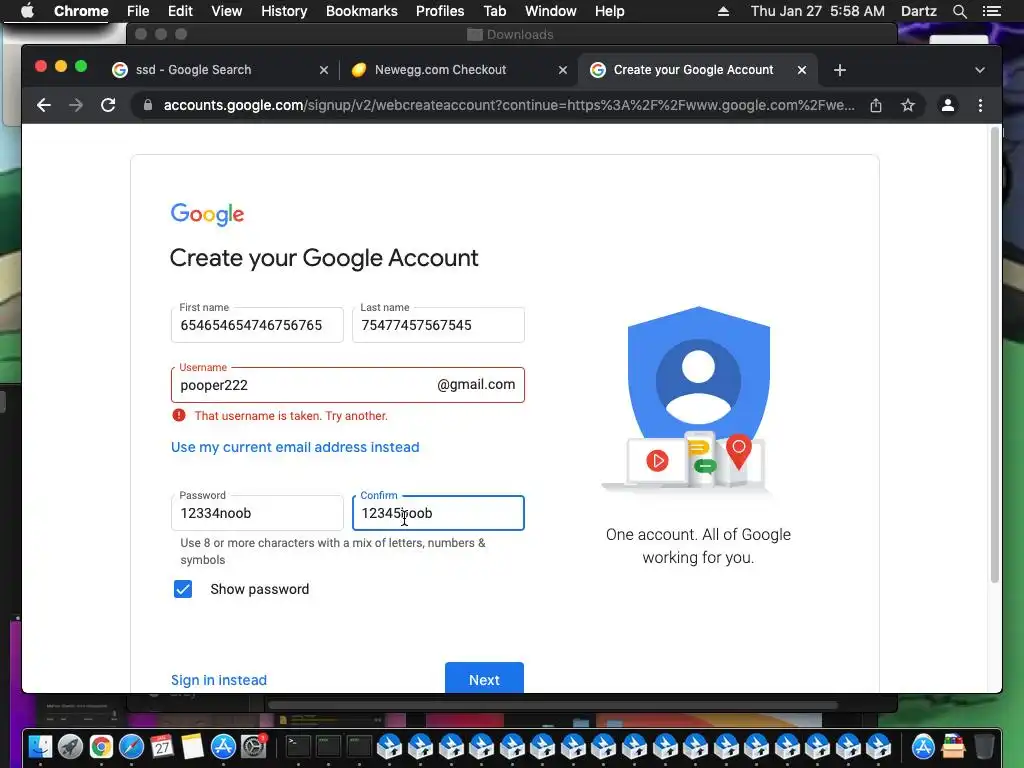Screen dimensions: 1024x768
Task: Close the Create your Google Account tab
Action: click(802, 70)
